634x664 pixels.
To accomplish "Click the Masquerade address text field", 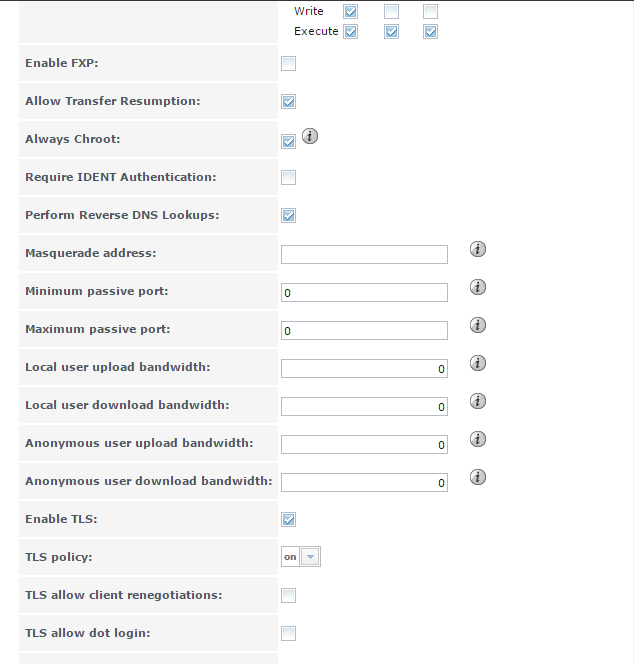I will [x=364, y=254].
